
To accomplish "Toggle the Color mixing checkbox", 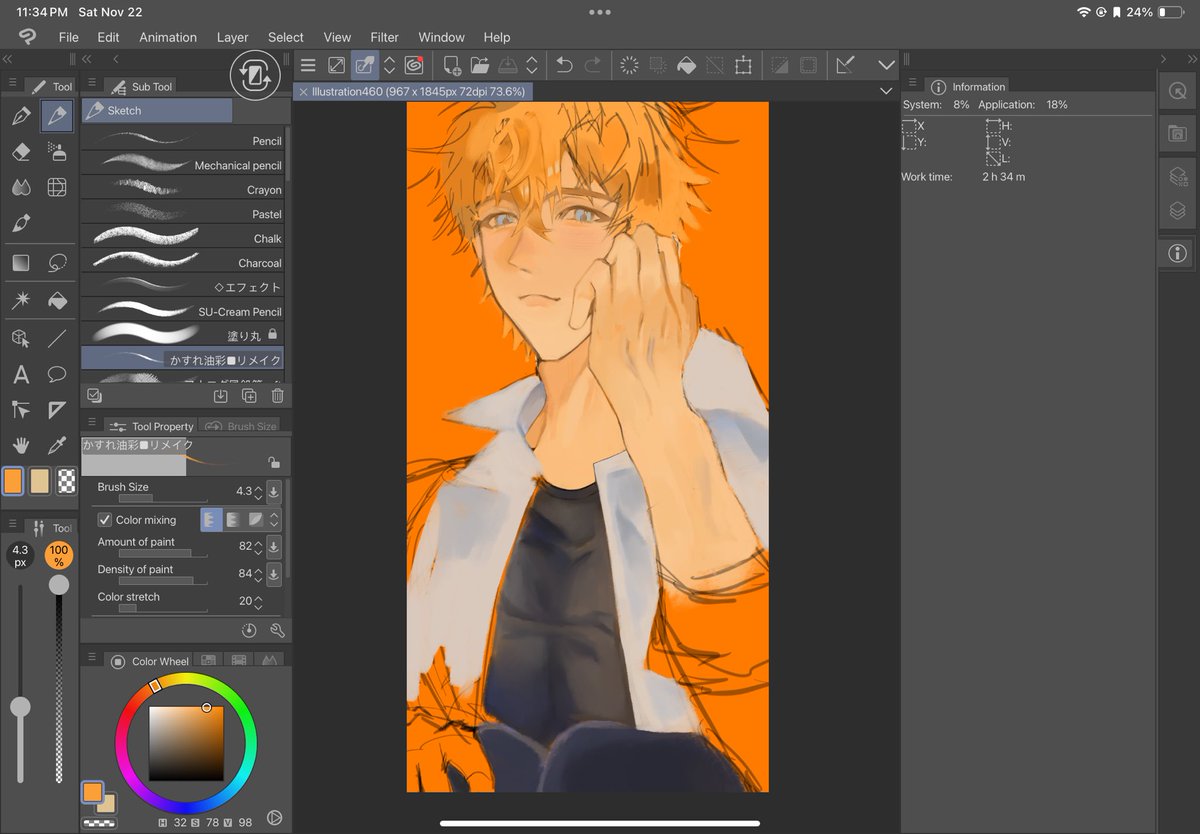I will coord(104,520).
